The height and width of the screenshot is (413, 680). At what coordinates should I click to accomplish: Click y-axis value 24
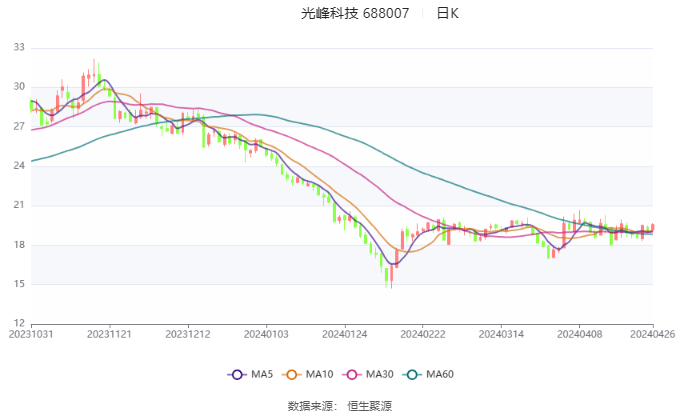click(19, 166)
